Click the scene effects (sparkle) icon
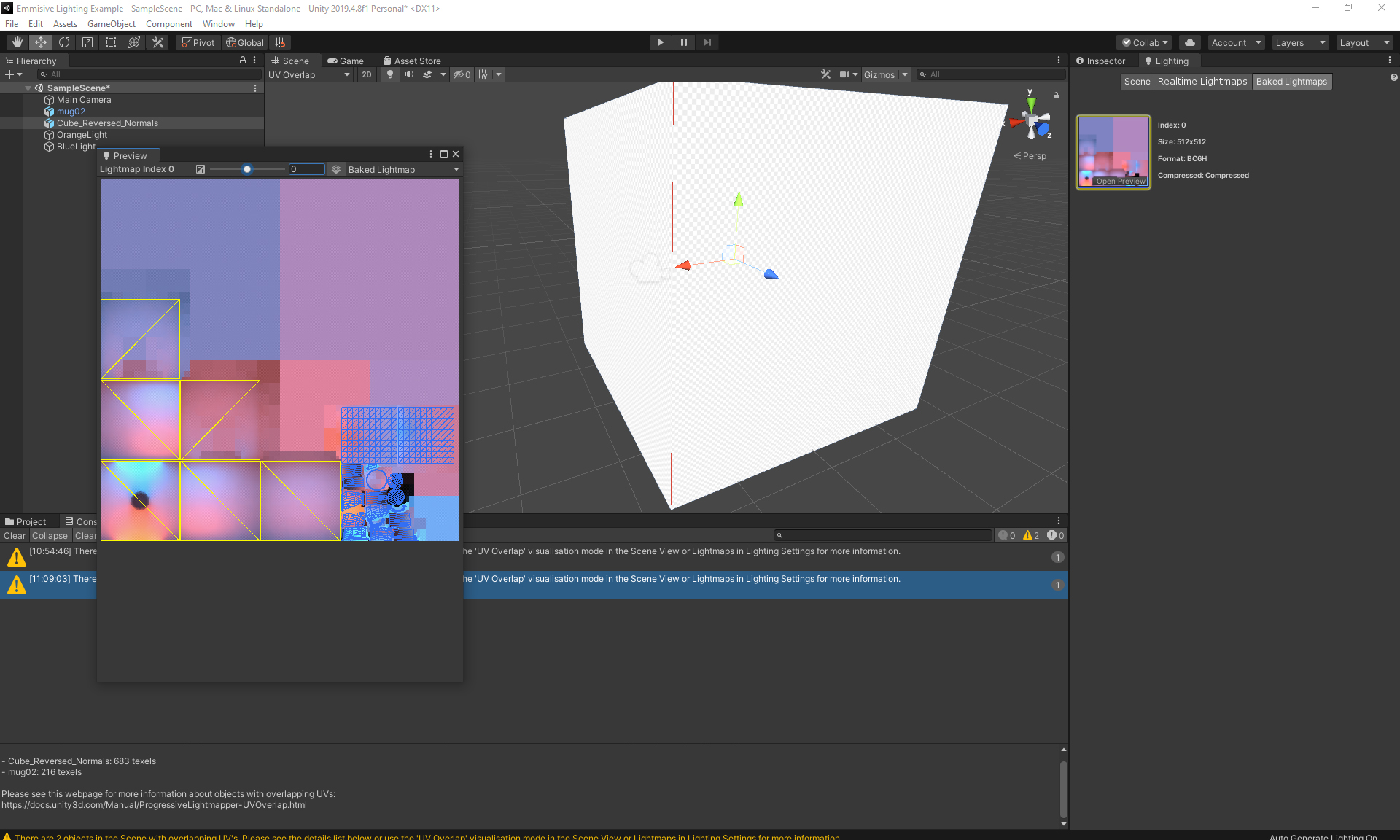The image size is (1400, 840). point(427,74)
